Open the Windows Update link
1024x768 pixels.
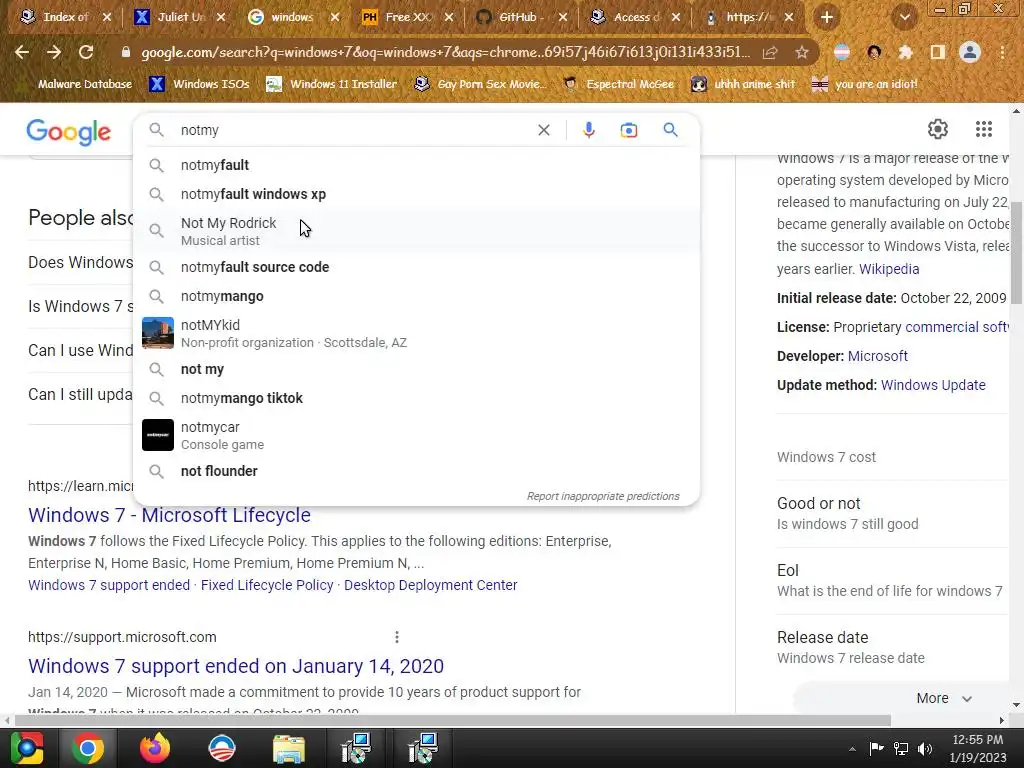(x=933, y=385)
